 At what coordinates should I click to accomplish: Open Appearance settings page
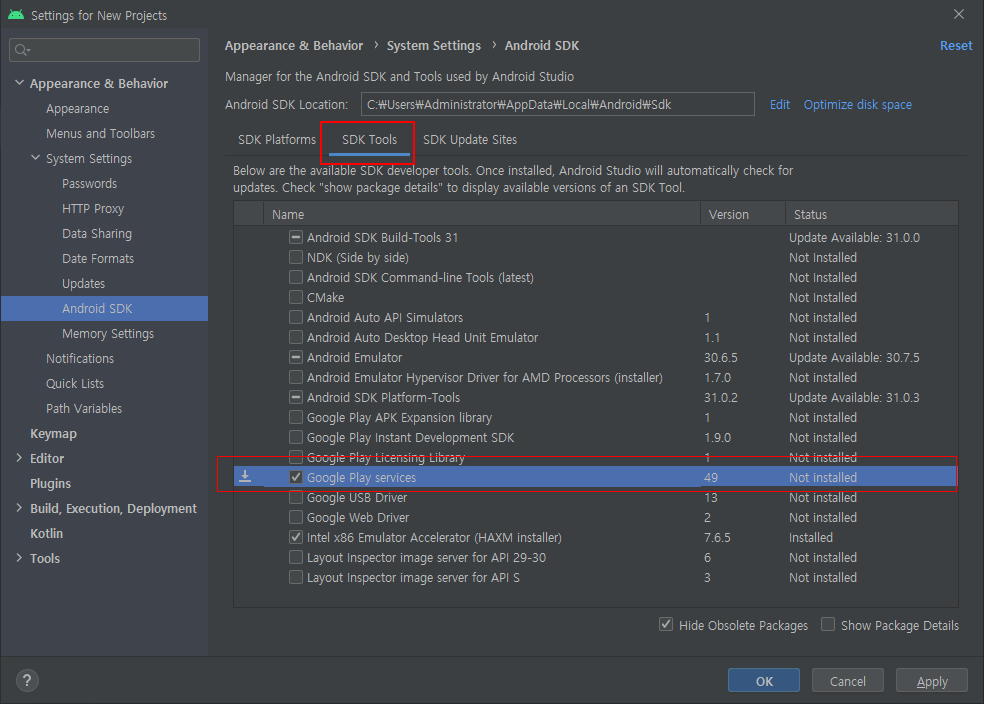[x=77, y=109]
